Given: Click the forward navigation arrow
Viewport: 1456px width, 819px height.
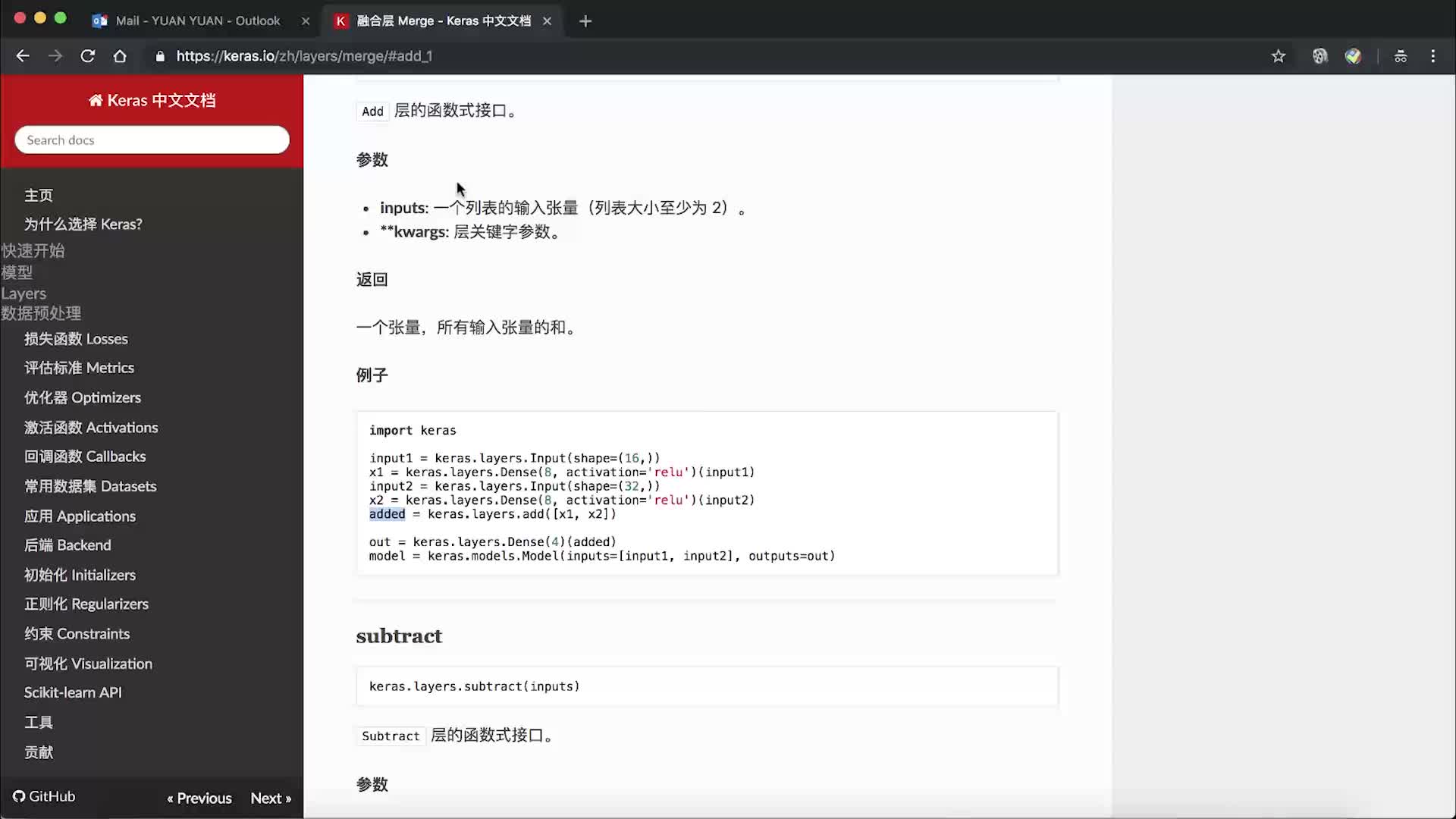Looking at the screenshot, I should 56,56.
